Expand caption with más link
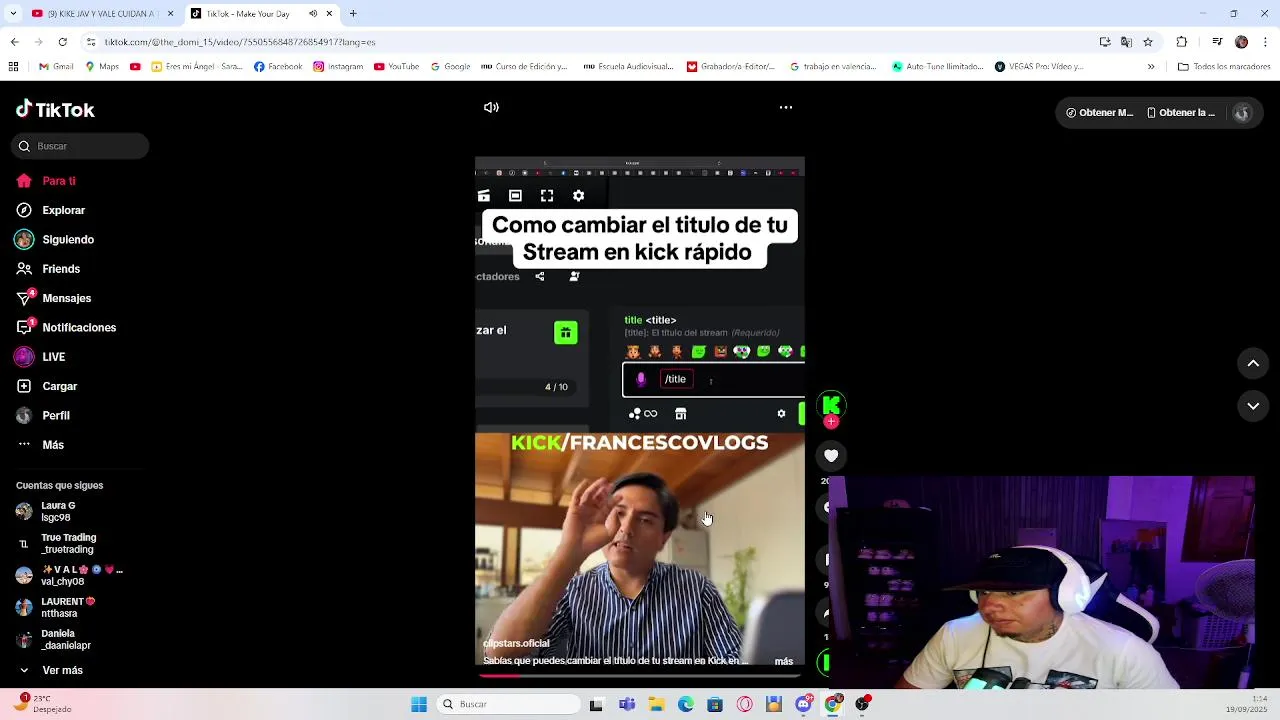Image resolution: width=1280 pixels, height=720 pixels. (x=784, y=661)
